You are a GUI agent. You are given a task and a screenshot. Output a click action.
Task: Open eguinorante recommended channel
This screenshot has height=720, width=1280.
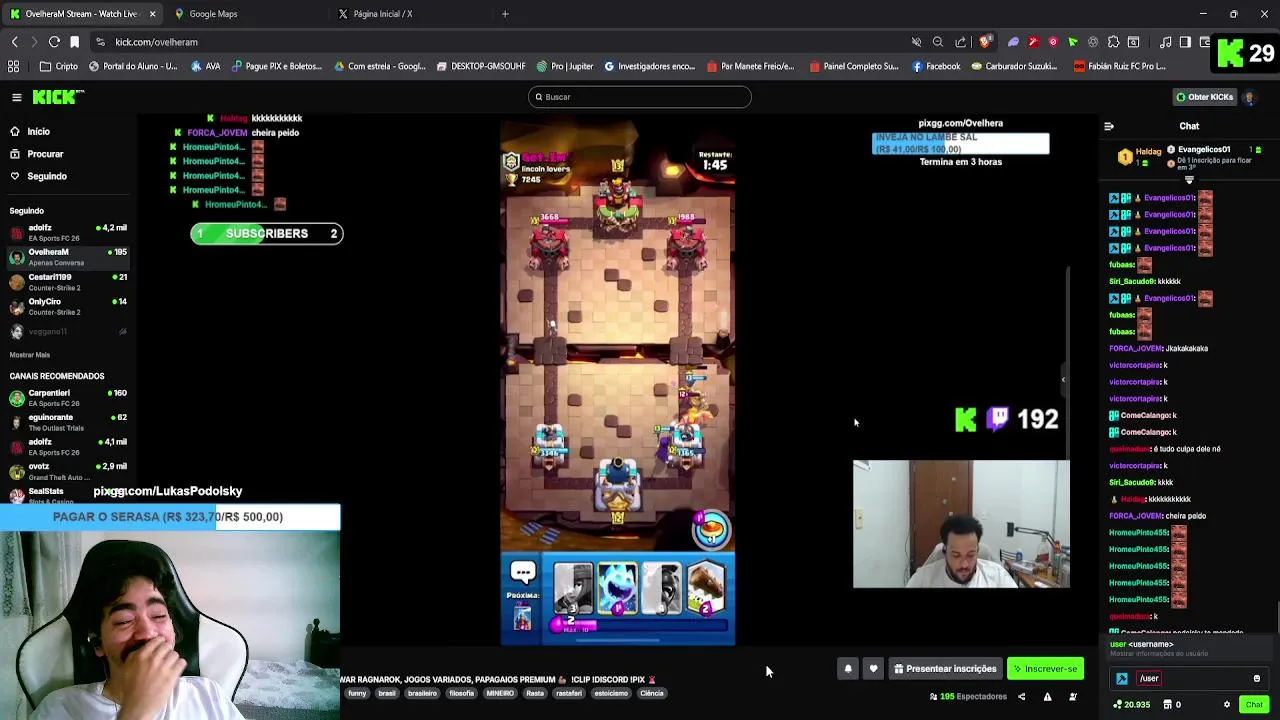(68, 422)
